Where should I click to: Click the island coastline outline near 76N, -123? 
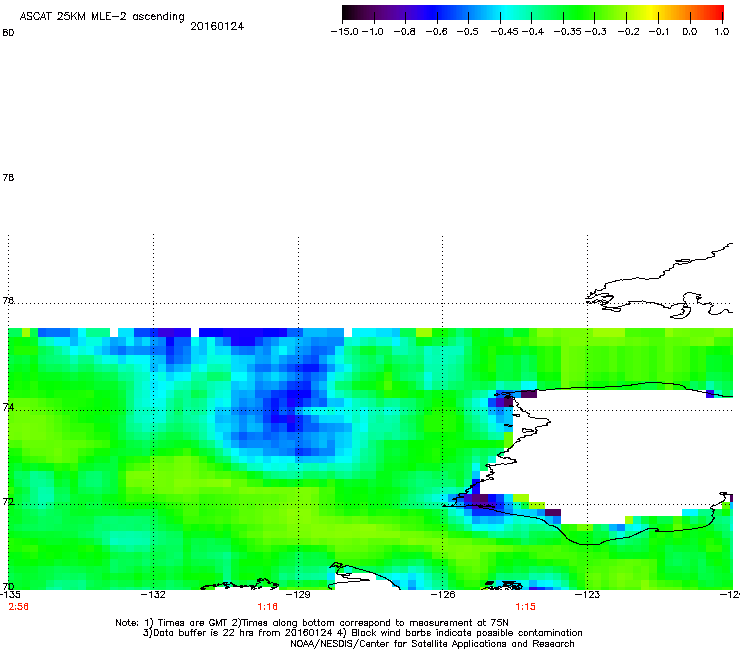pos(661,283)
